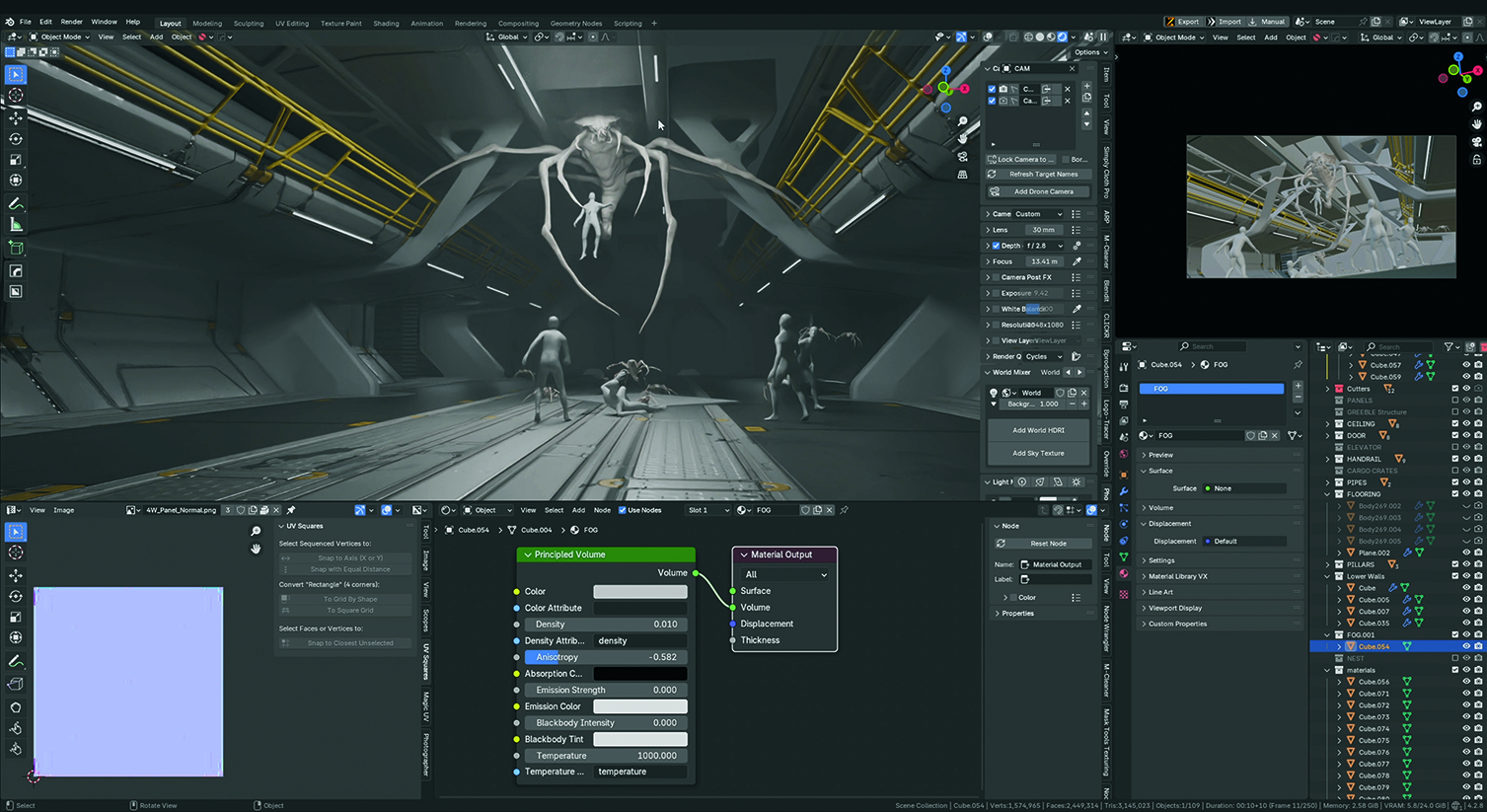
Task: Select the Move tool in viewport toolbar
Action: pyautogui.click(x=16, y=117)
